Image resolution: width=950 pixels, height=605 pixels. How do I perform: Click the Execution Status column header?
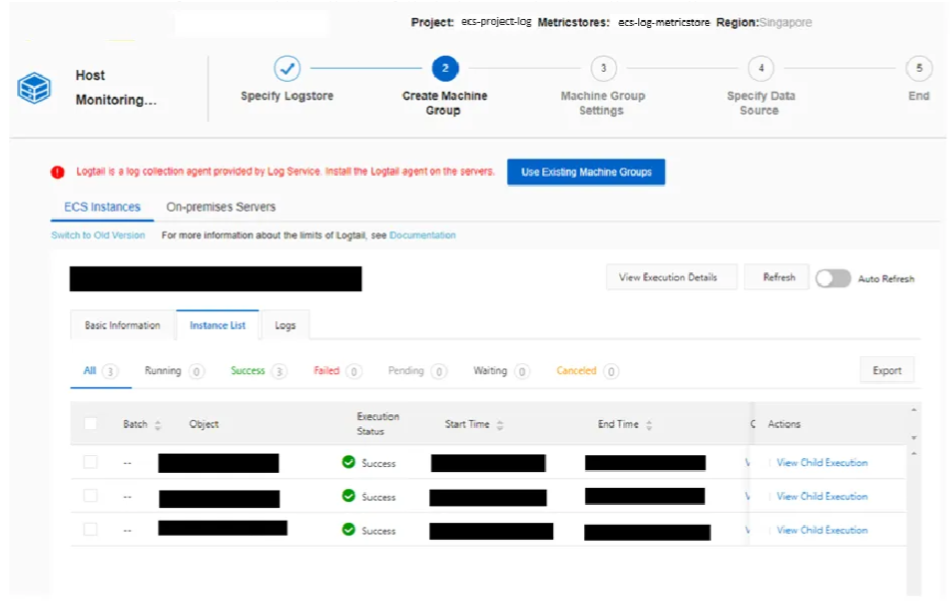377,424
